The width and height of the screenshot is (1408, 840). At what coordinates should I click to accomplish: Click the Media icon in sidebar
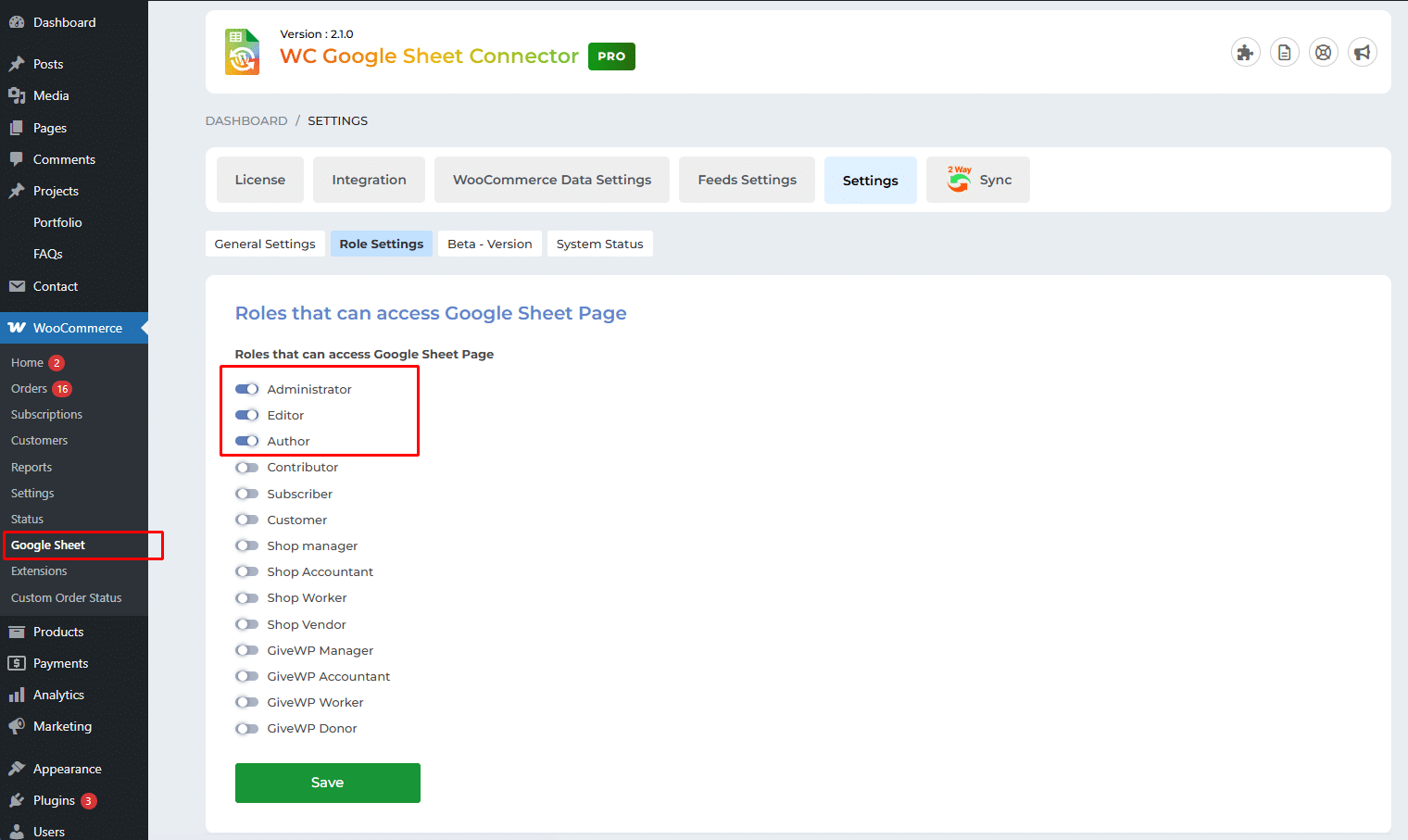point(17,95)
